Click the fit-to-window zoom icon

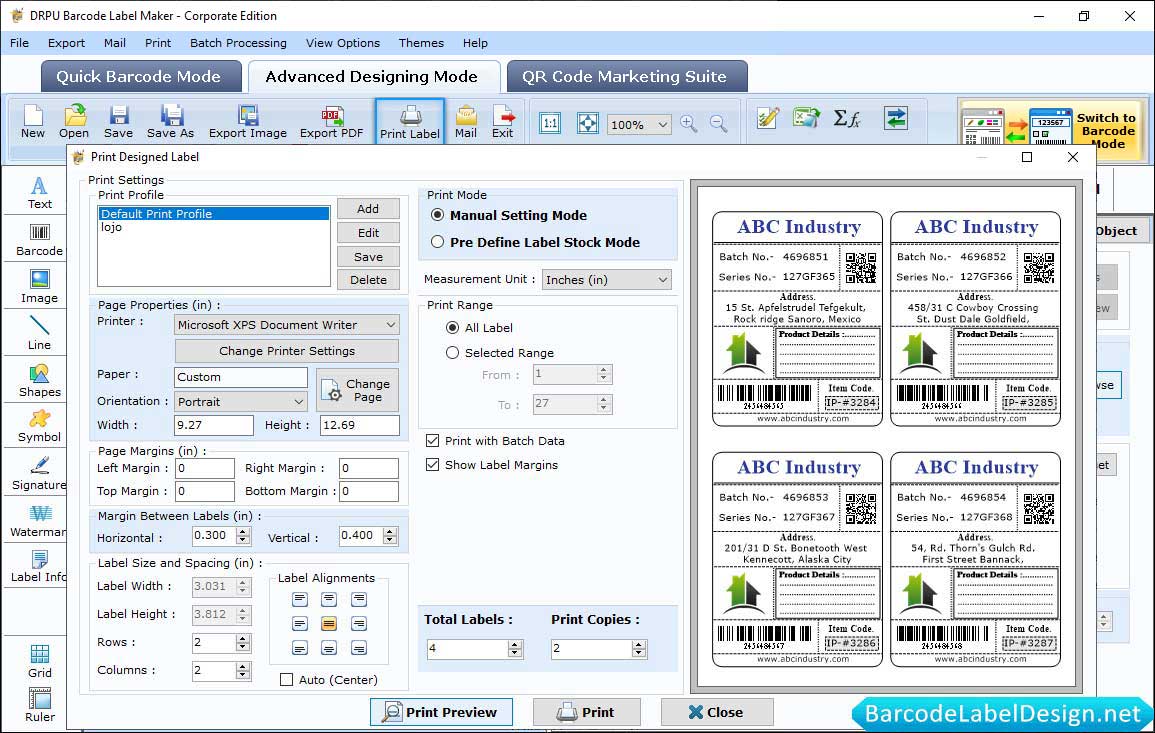coord(587,123)
